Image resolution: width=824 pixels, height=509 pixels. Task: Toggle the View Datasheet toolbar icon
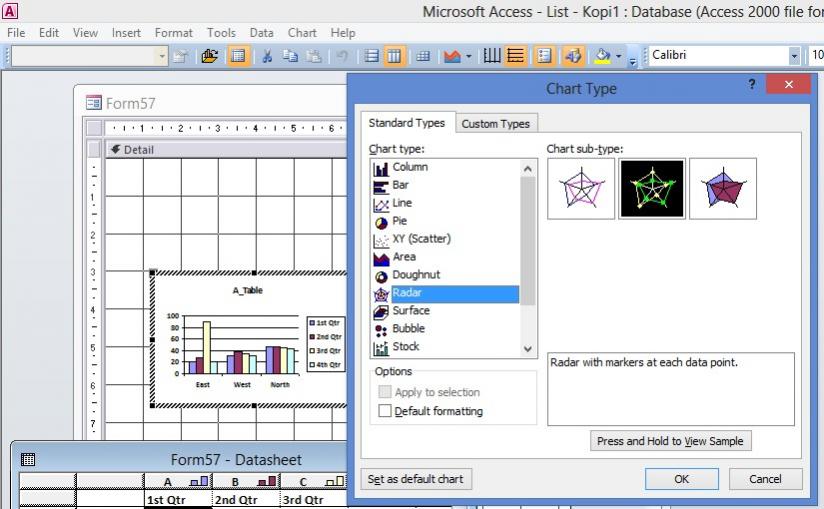pyautogui.click(x=238, y=55)
